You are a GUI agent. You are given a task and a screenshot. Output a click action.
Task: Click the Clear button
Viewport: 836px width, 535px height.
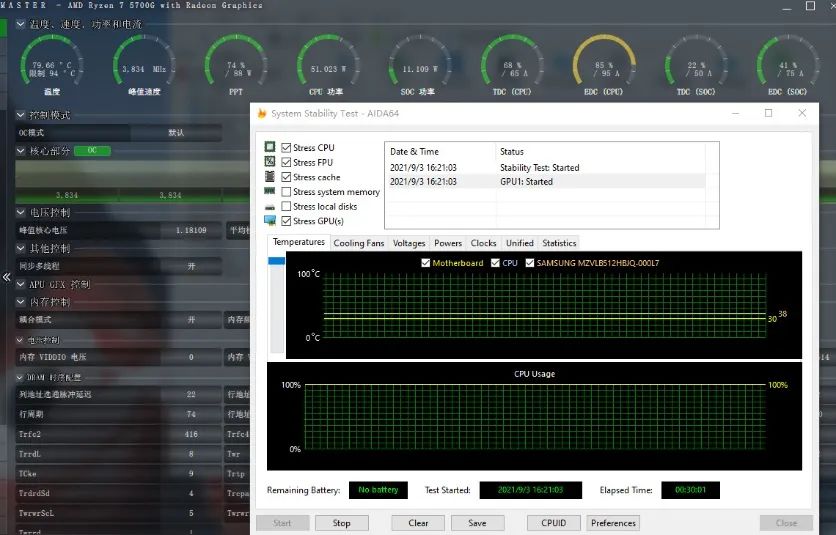[418, 523]
